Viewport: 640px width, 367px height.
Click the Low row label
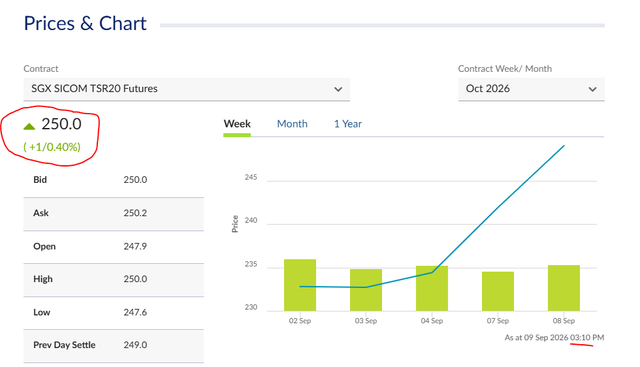(42, 312)
